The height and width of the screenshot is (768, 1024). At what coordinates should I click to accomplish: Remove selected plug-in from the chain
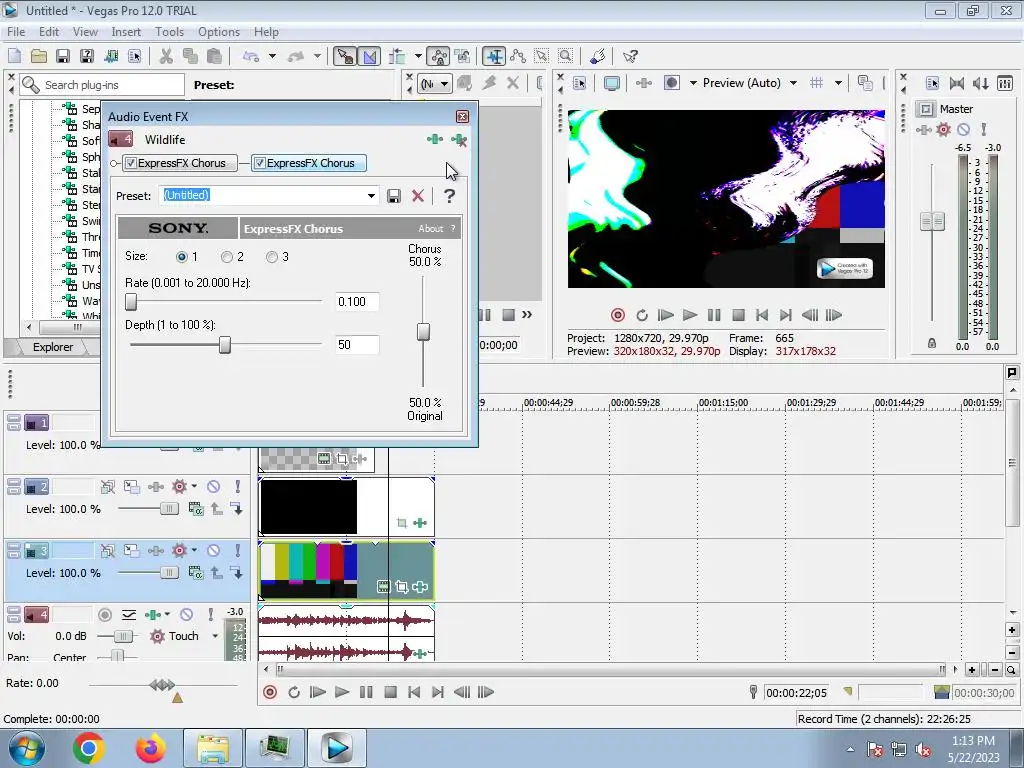(459, 140)
